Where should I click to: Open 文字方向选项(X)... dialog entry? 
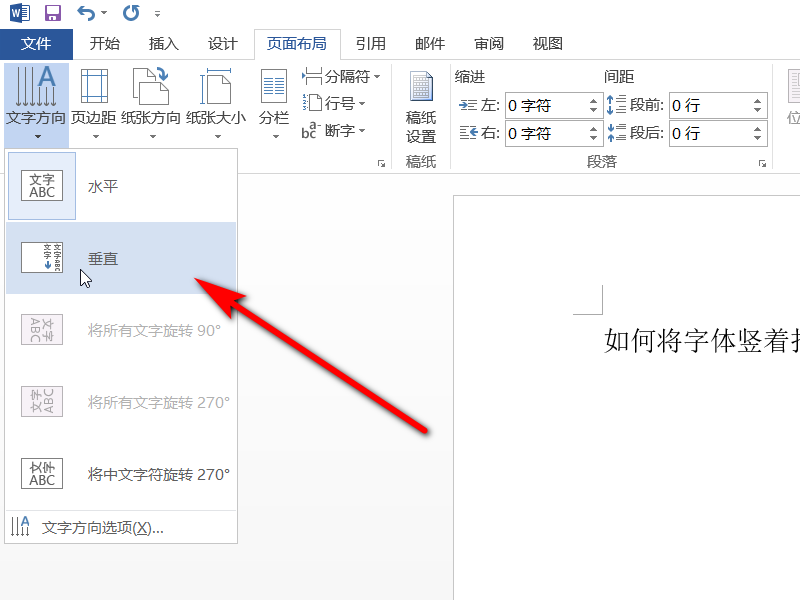(121, 527)
